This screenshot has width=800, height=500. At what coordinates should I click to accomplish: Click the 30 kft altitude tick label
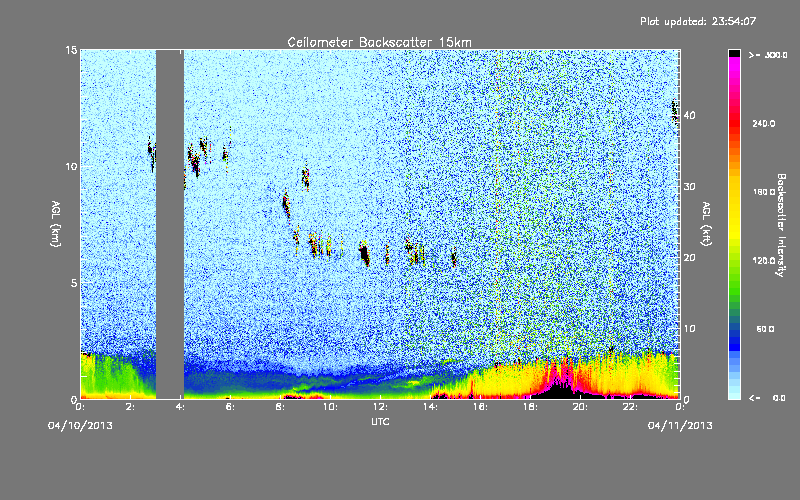tap(689, 187)
